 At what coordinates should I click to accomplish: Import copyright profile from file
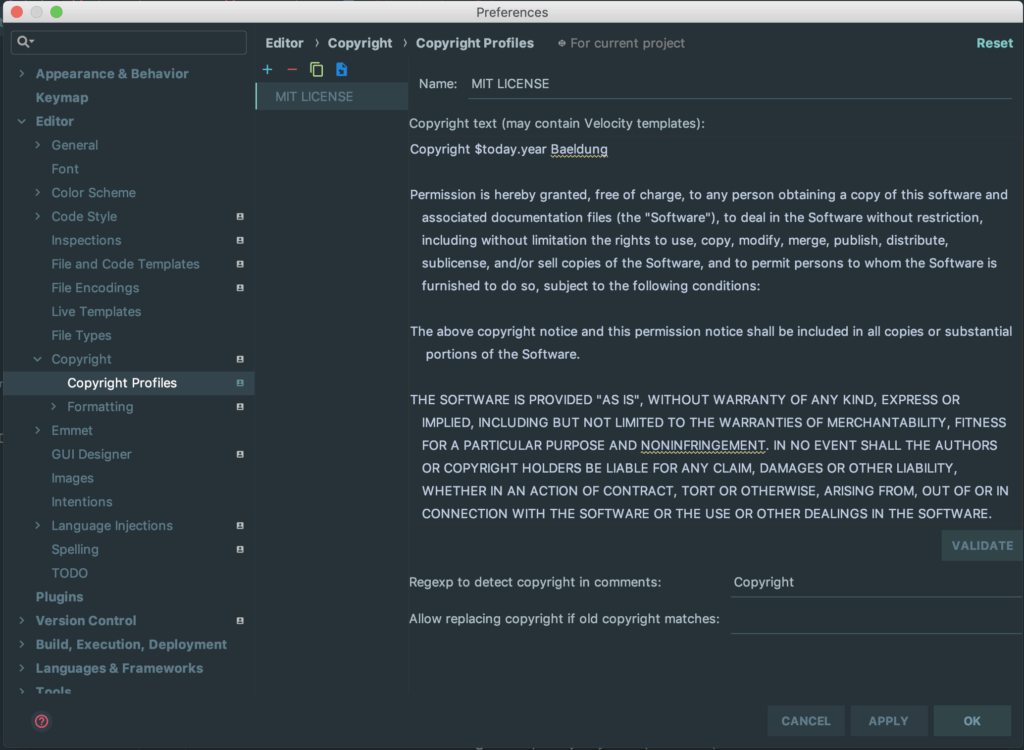[x=340, y=69]
